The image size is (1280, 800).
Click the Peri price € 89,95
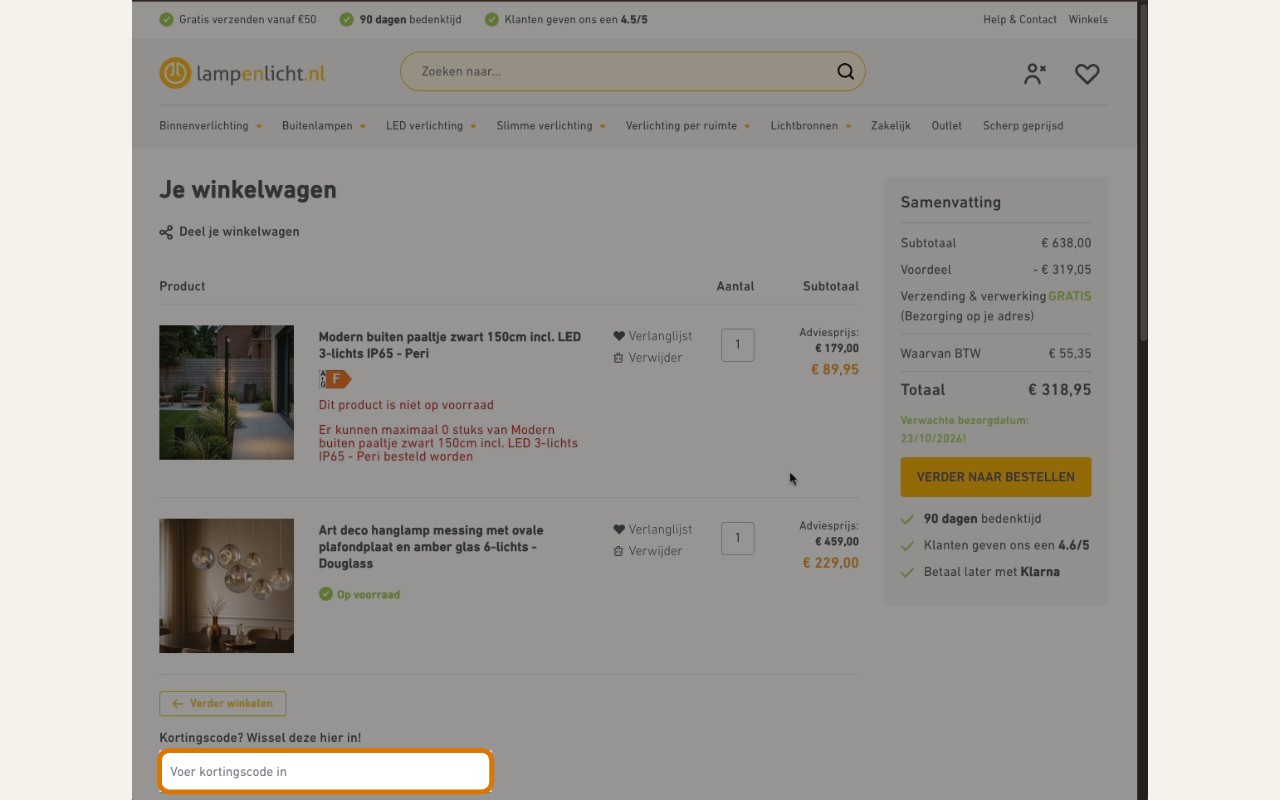(x=835, y=369)
